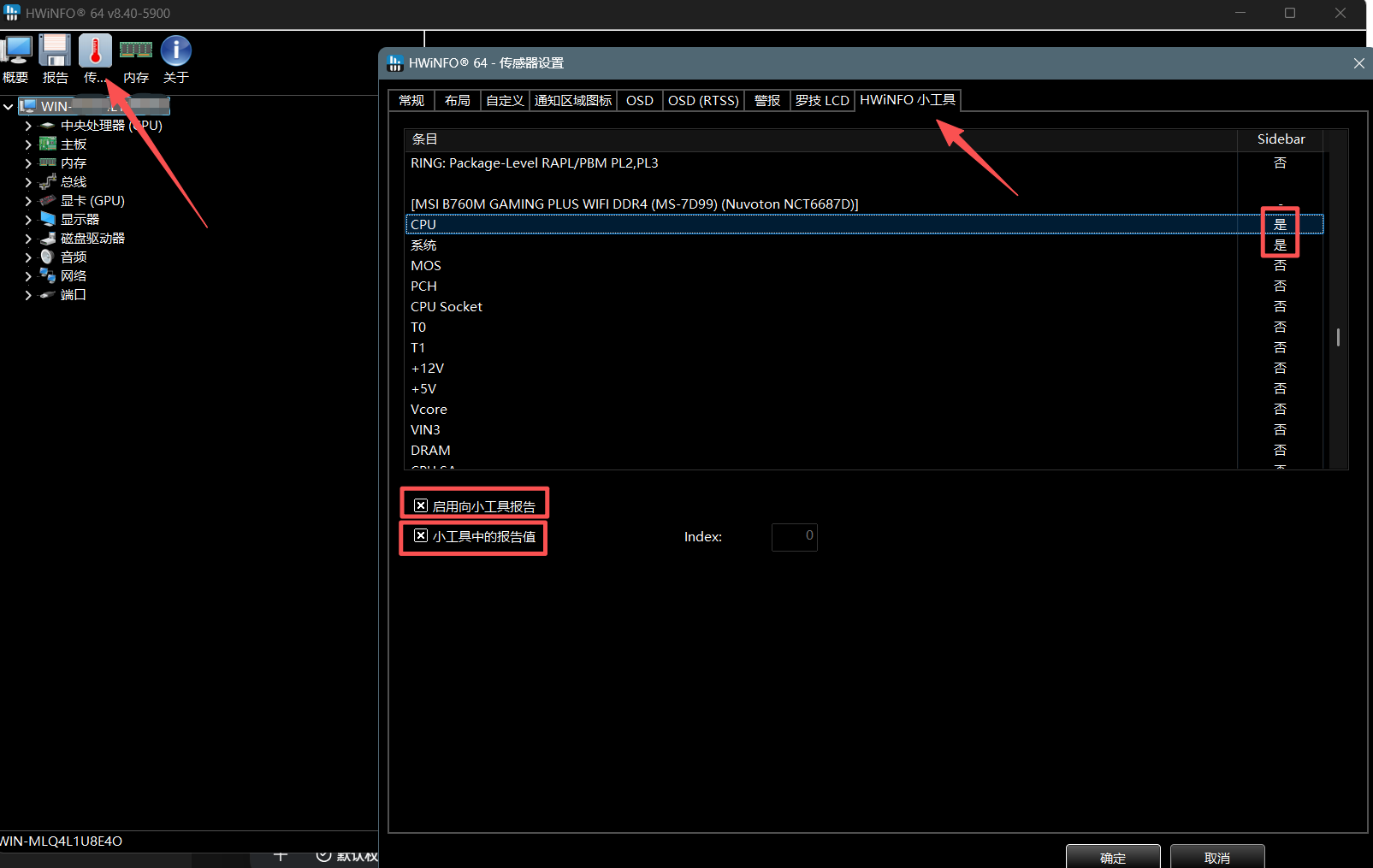Click the 网络 network tree icon
This screenshot has height=868, width=1373.
point(48,276)
